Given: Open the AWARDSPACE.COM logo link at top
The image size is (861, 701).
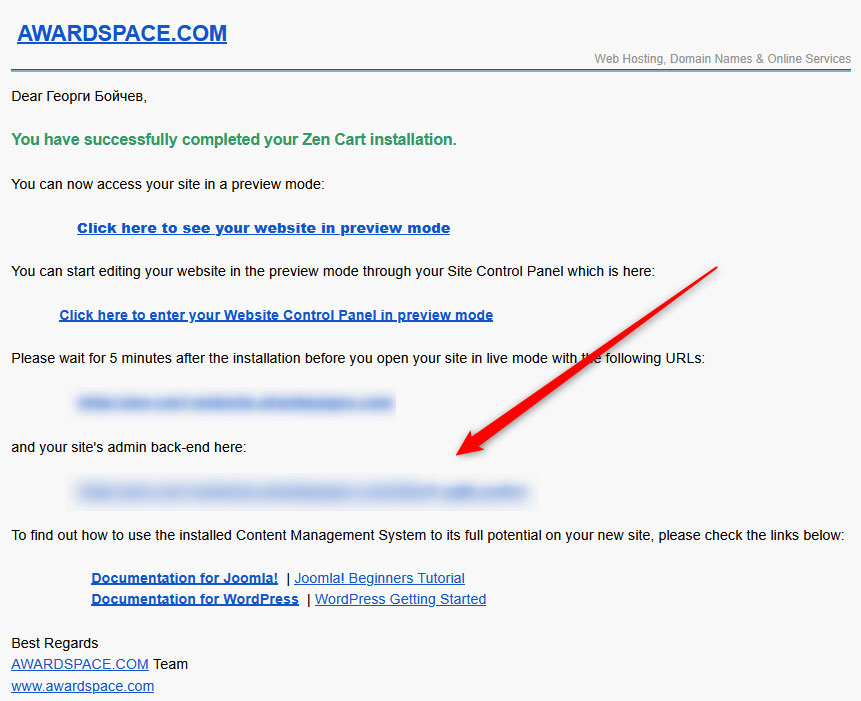Looking at the screenshot, I should [121, 33].
